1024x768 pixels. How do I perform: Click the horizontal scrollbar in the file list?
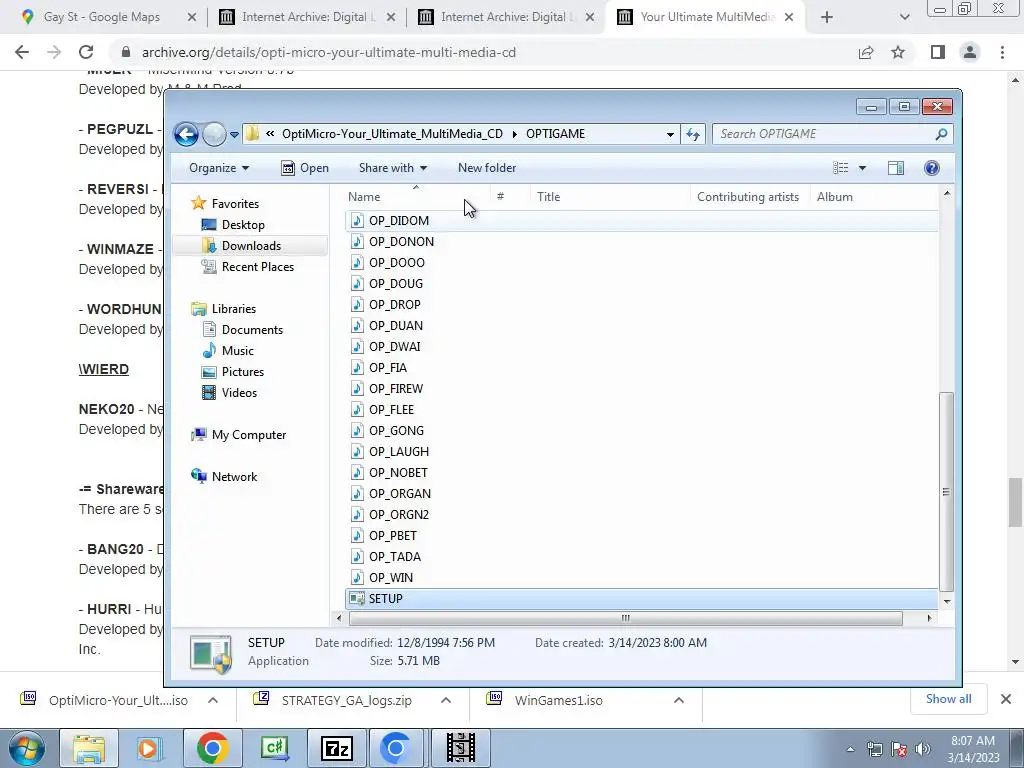click(x=626, y=618)
